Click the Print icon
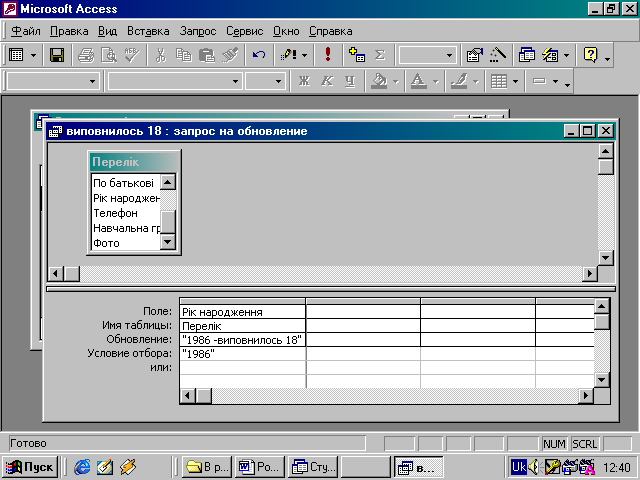The width and height of the screenshot is (640, 480). pyautogui.click(x=86, y=55)
